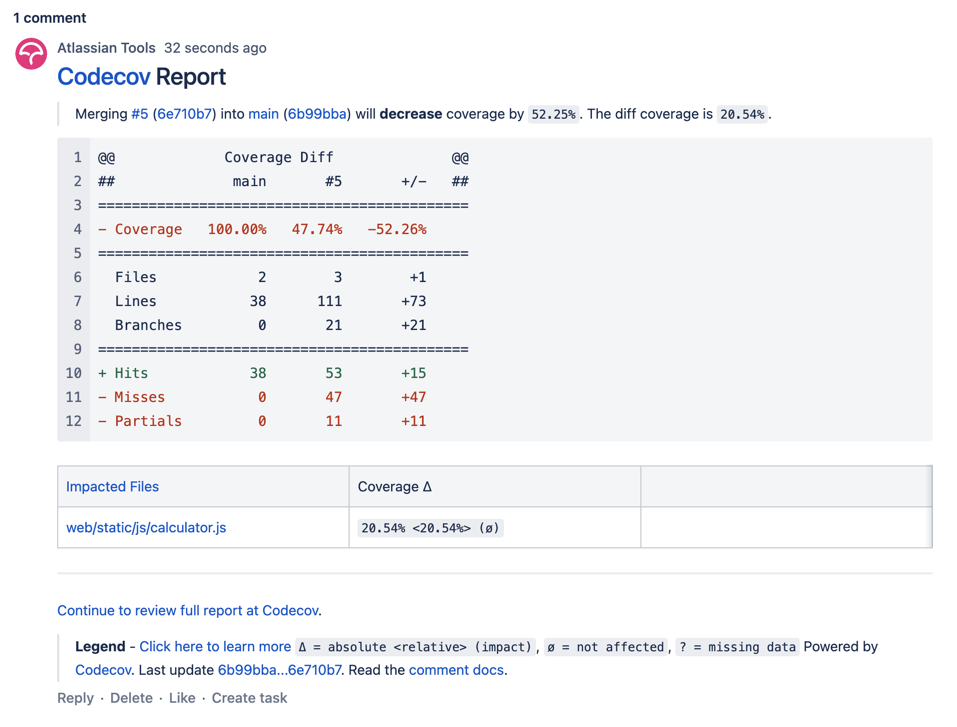Click the +73 lines change value
The image size is (957, 727).
click(x=414, y=301)
